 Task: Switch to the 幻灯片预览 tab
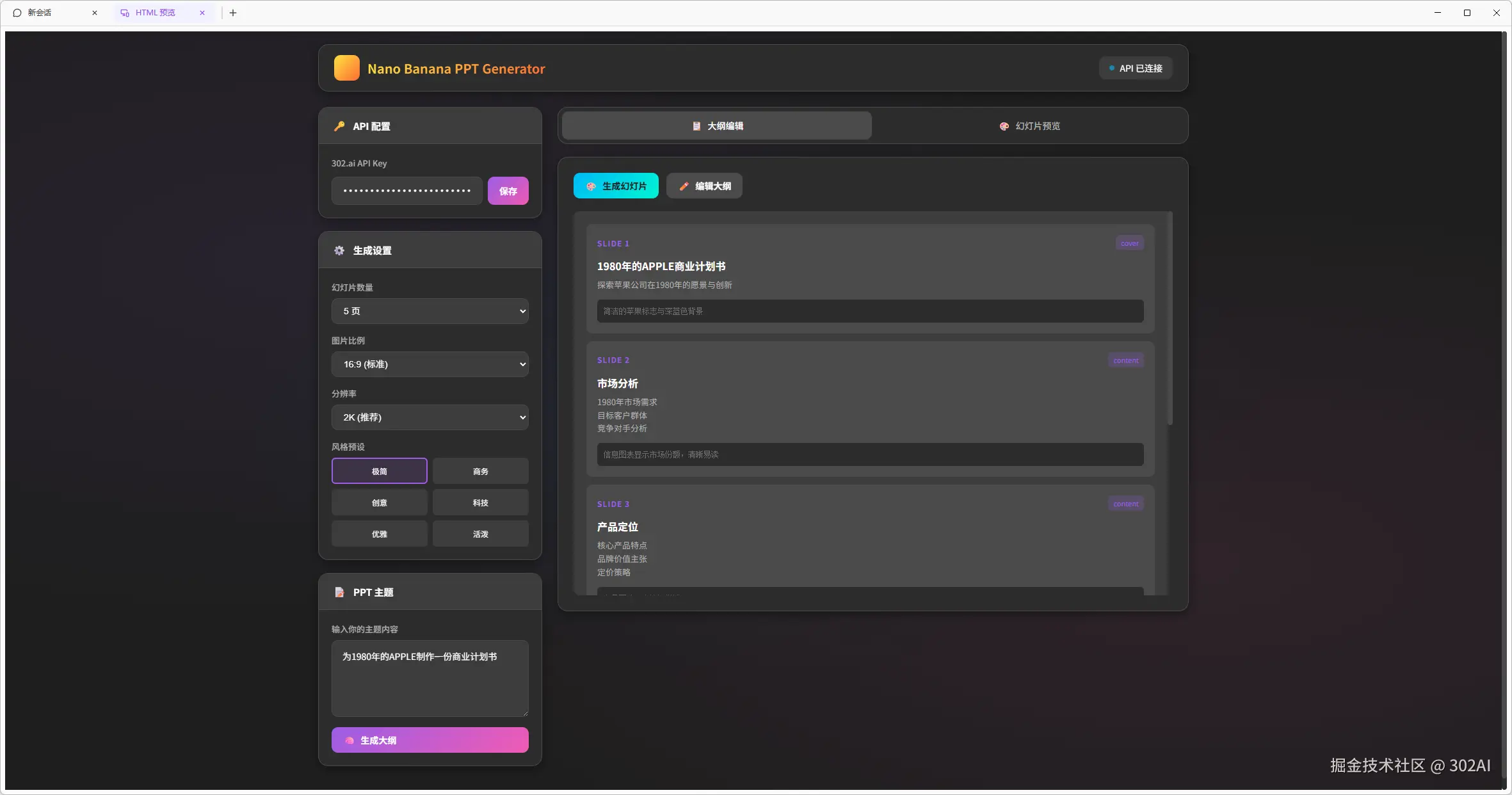(x=1029, y=126)
